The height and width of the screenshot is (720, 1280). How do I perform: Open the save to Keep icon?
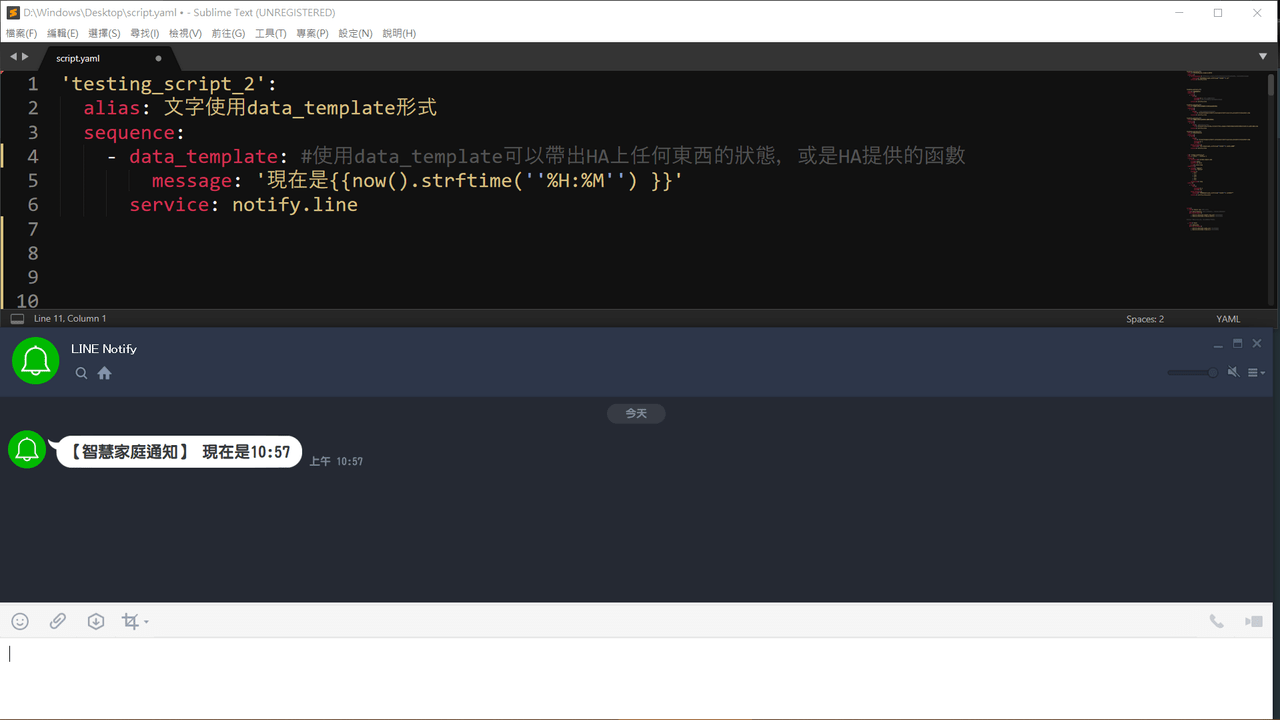[96, 621]
